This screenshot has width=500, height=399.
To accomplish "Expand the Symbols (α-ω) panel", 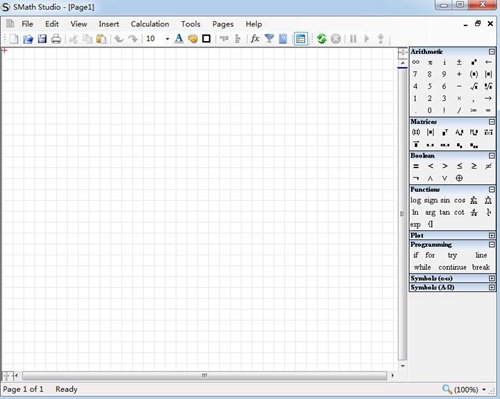I will click(x=492, y=278).
